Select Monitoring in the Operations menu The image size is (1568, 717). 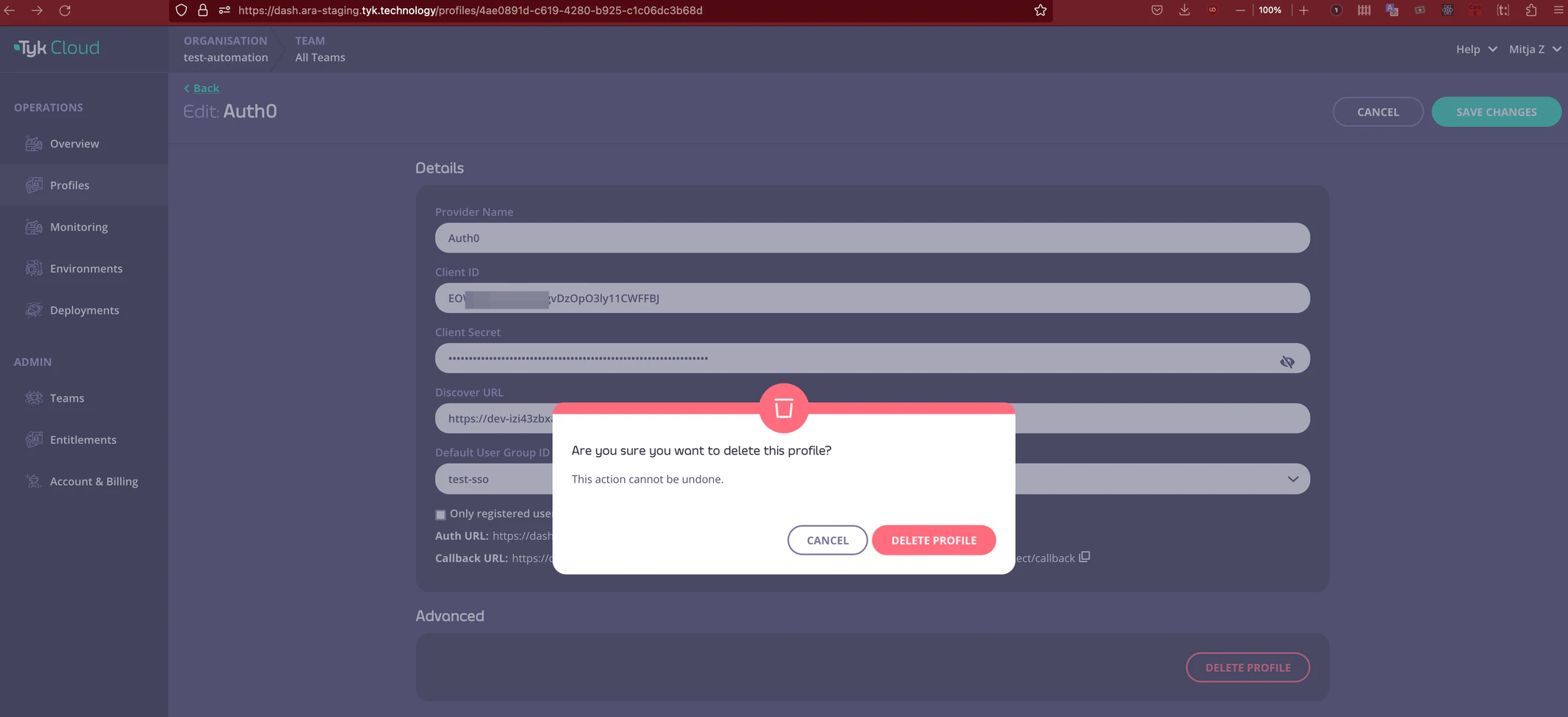78,226
